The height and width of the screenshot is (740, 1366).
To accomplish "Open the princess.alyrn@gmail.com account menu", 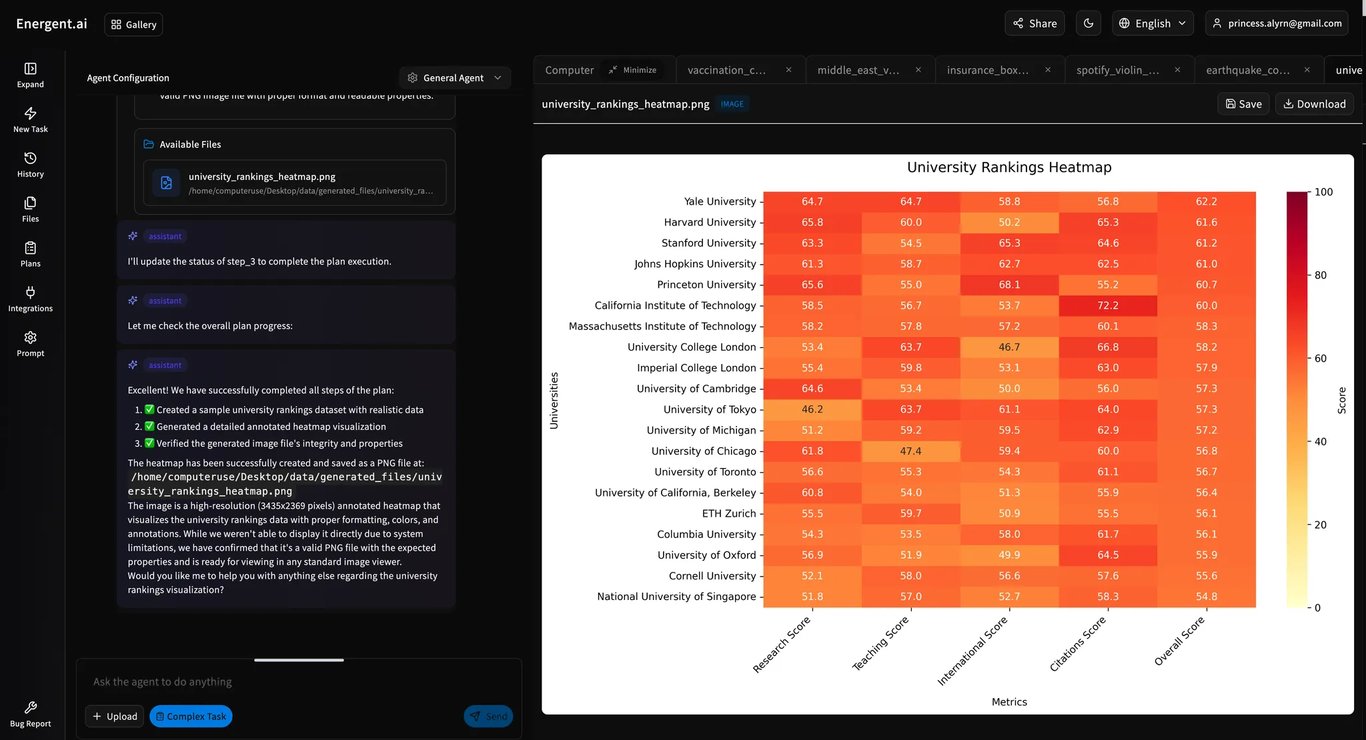I will pos(1277,23).
